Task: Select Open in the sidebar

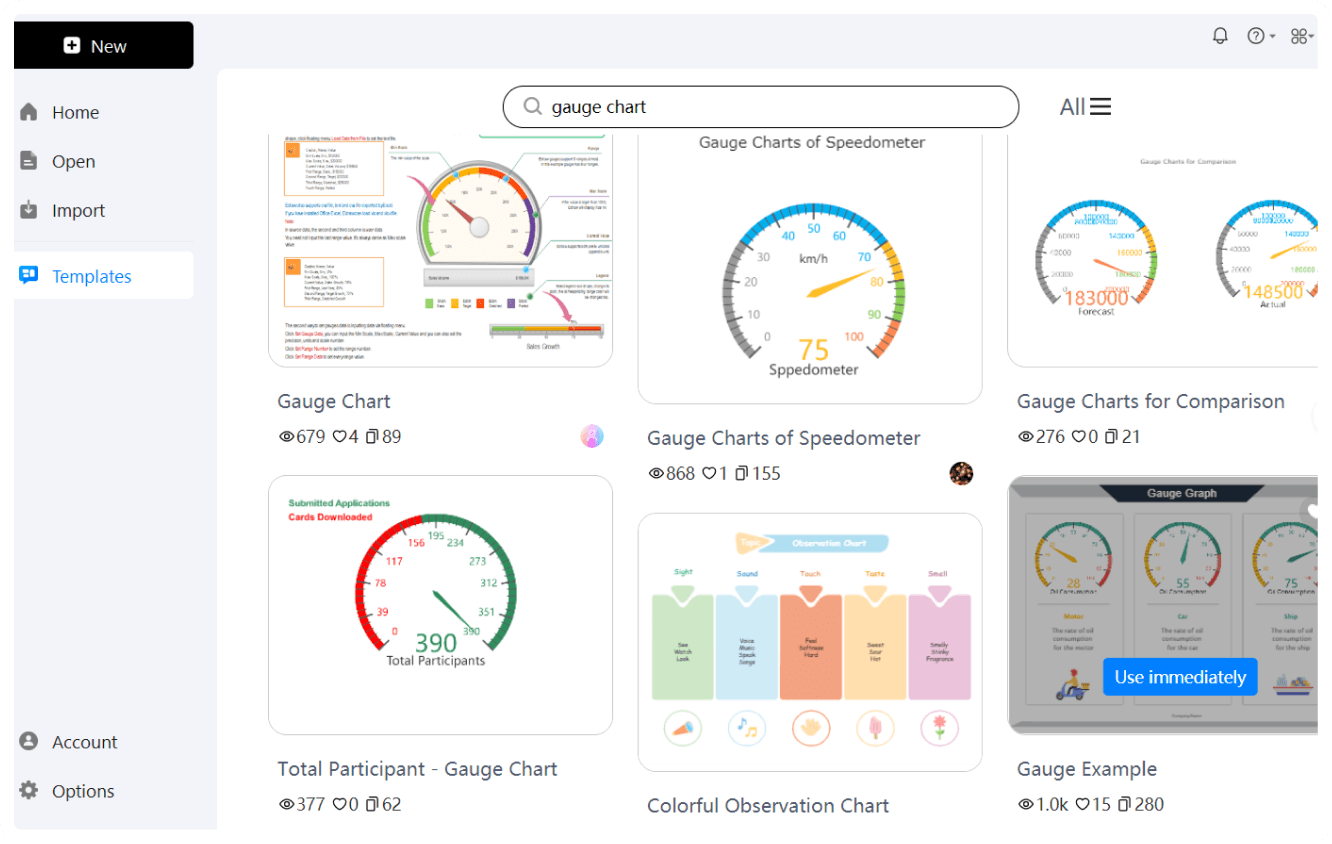Action: tap(73, 162)
